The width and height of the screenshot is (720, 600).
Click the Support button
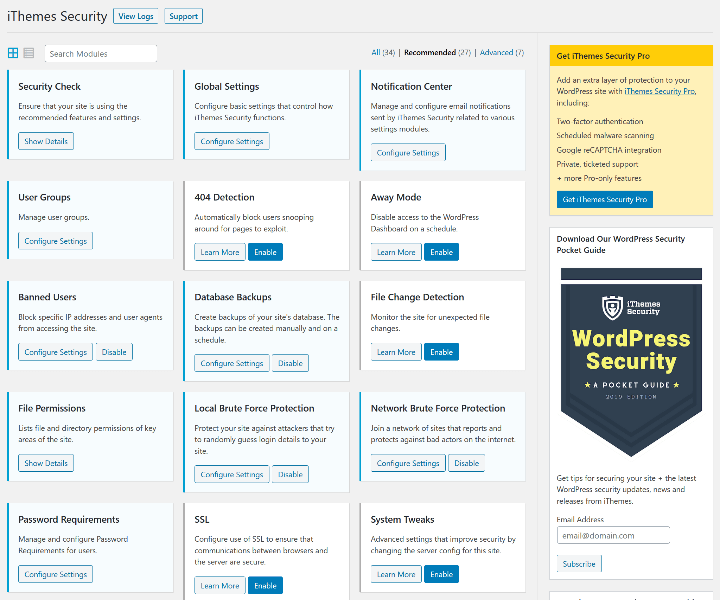[x=183, y=16]
